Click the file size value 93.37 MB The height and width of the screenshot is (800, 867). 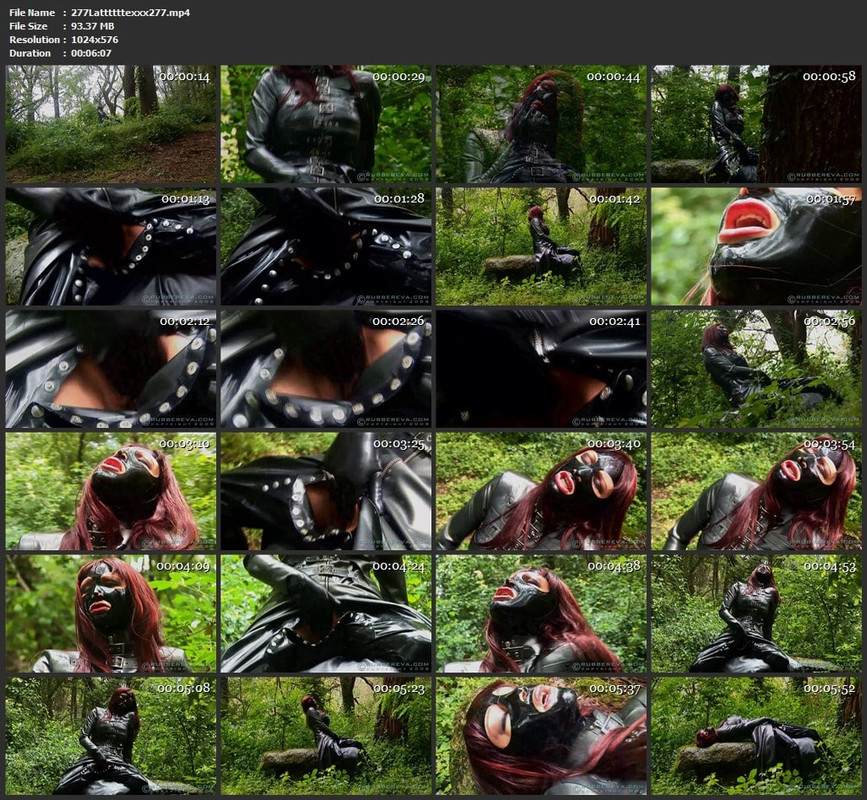click(x=92, y=26)
